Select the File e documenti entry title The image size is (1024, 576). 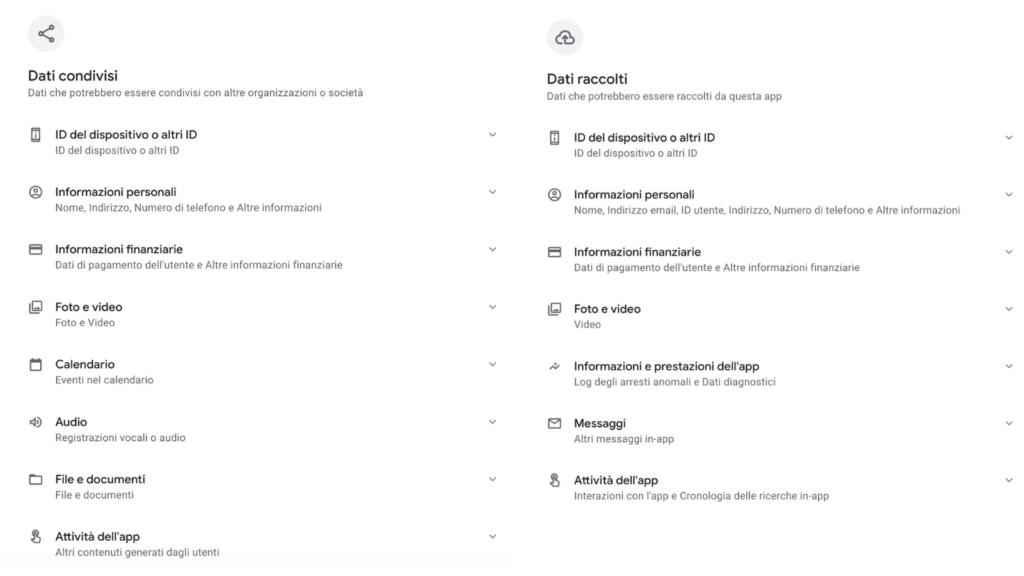point(100,479)
